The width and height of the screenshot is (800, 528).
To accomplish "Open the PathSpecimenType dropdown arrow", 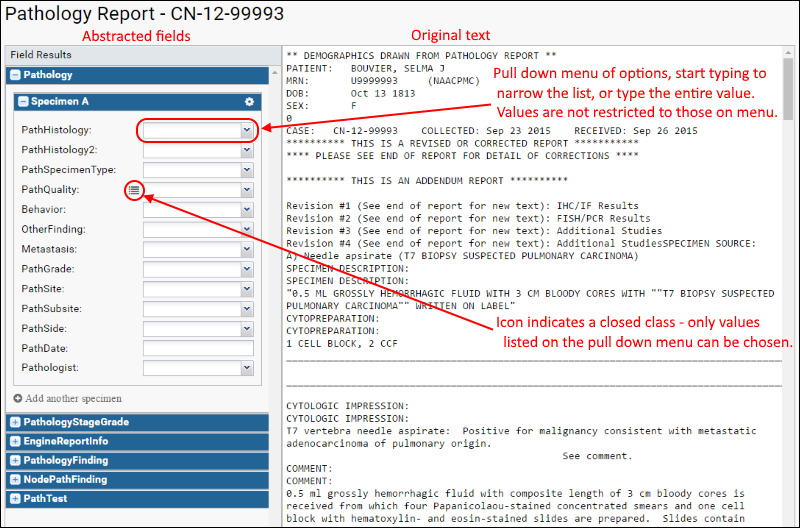I will (x=247, y=170).
